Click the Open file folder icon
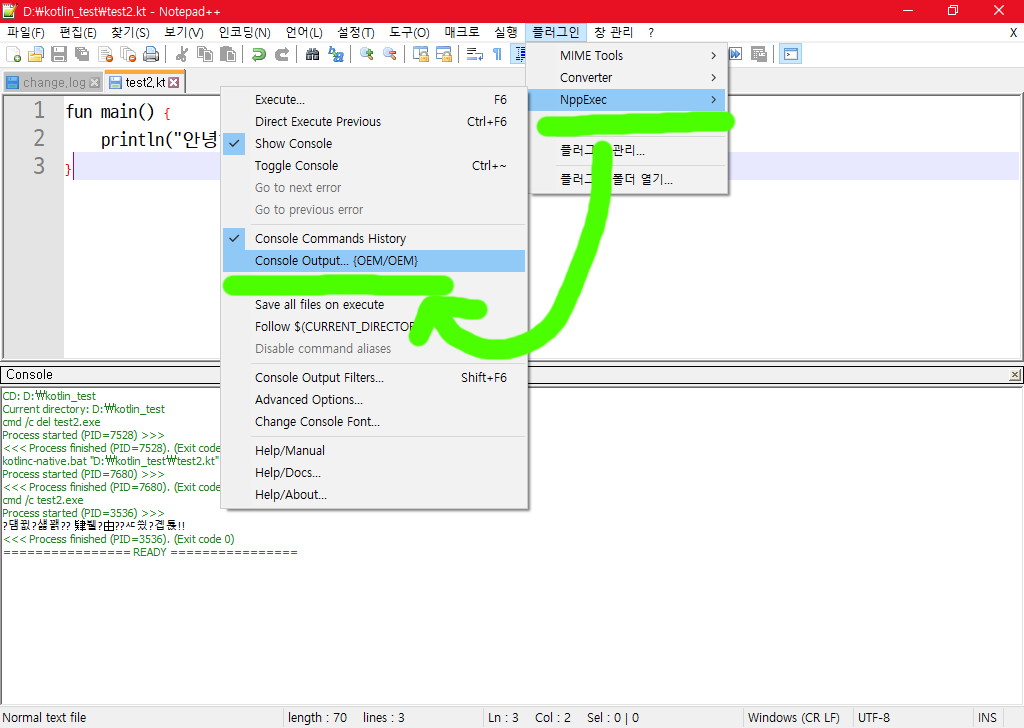 [36, 54]
